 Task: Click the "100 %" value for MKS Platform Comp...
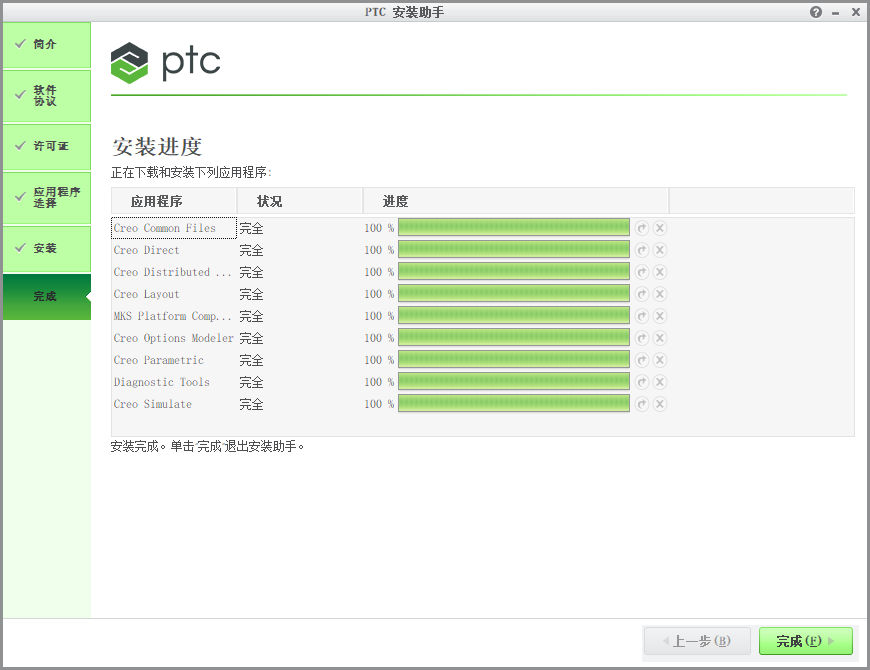point(379,316)
